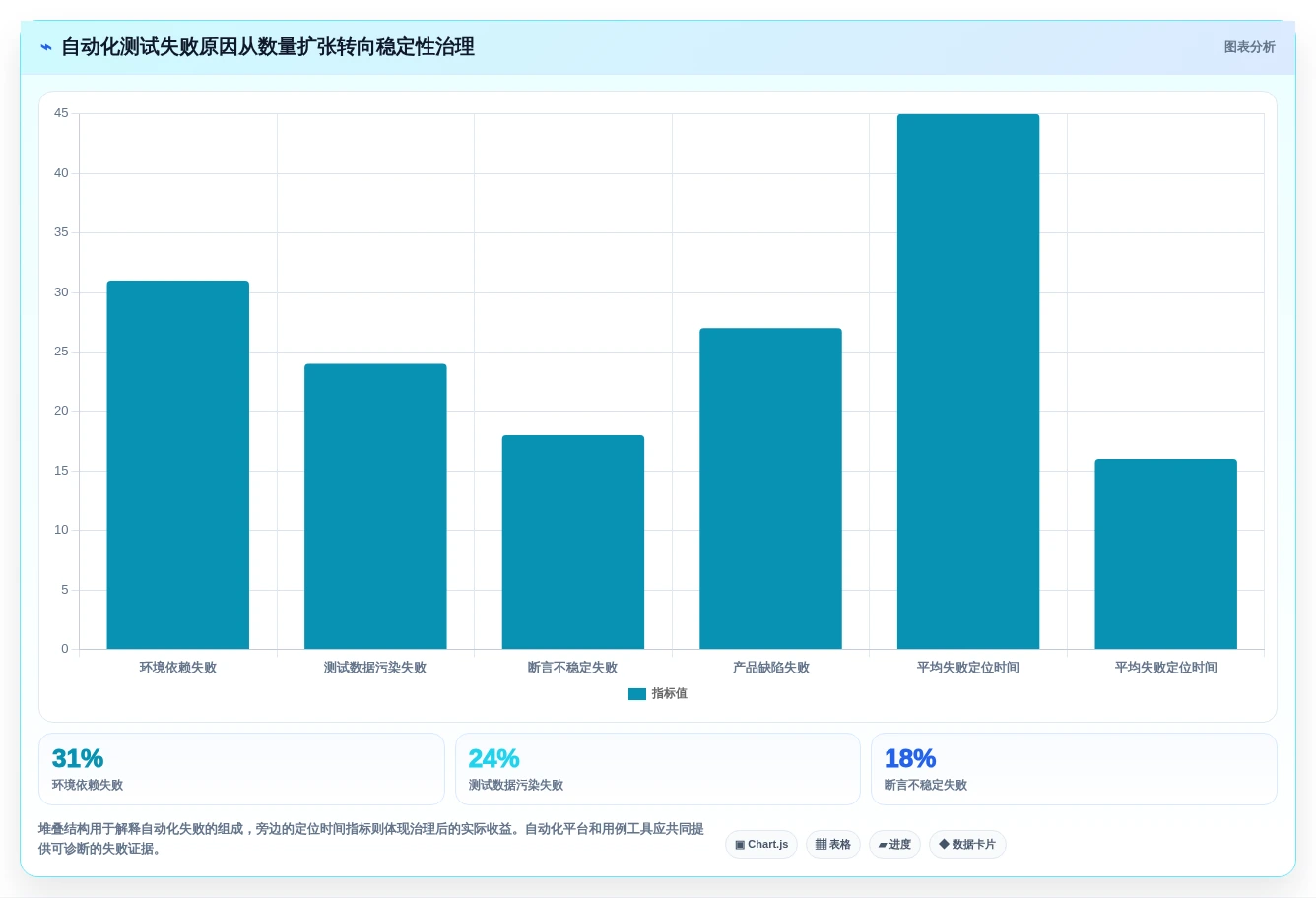Click the 表格 tag chip
The image size is (1316, 898).
pos(833,845)
